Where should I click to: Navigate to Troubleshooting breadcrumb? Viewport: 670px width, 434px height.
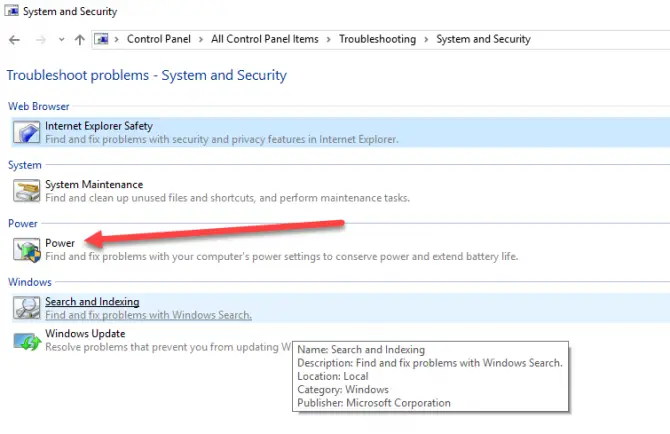click(377, 39)
